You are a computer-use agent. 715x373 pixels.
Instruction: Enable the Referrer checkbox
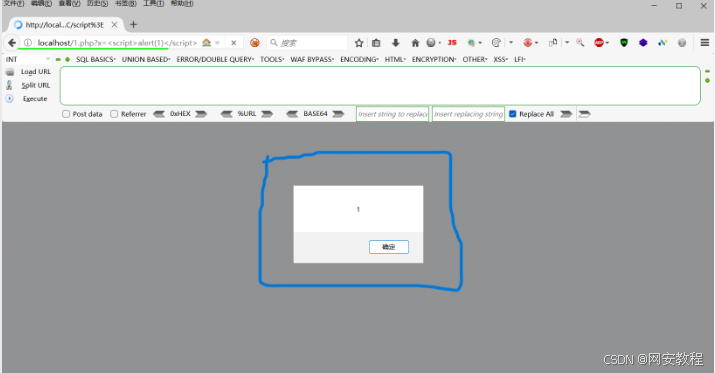coord(114,114)
